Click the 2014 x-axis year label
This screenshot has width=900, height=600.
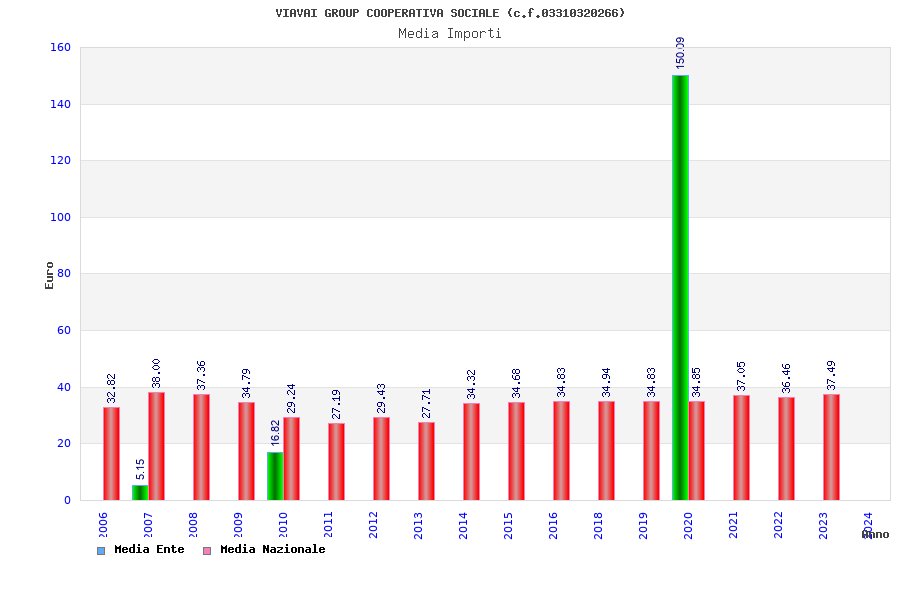point(463,525)
